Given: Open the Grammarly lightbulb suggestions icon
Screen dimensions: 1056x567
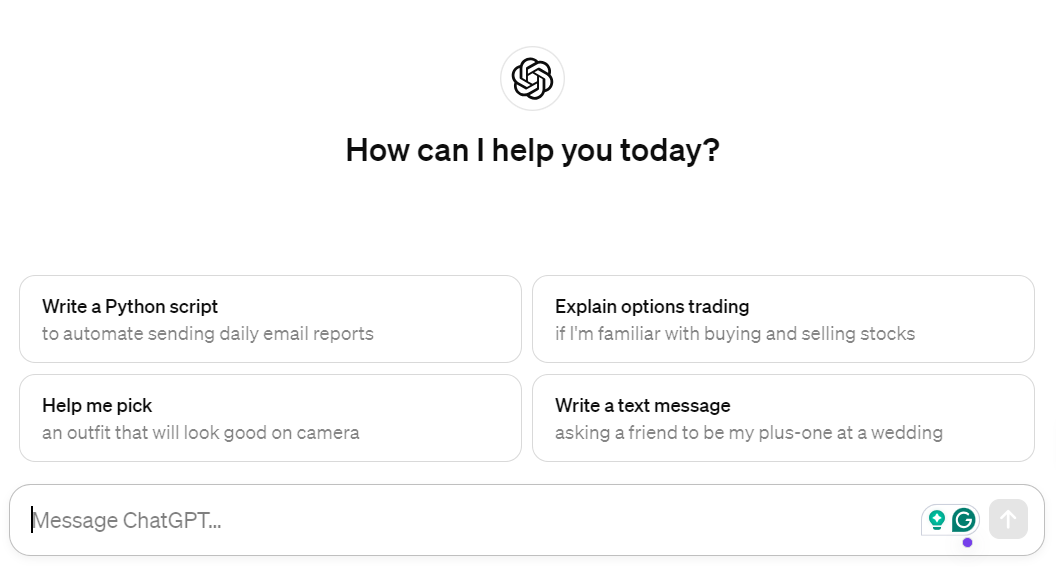Looking at the screenshot, I should coord(937,519).
